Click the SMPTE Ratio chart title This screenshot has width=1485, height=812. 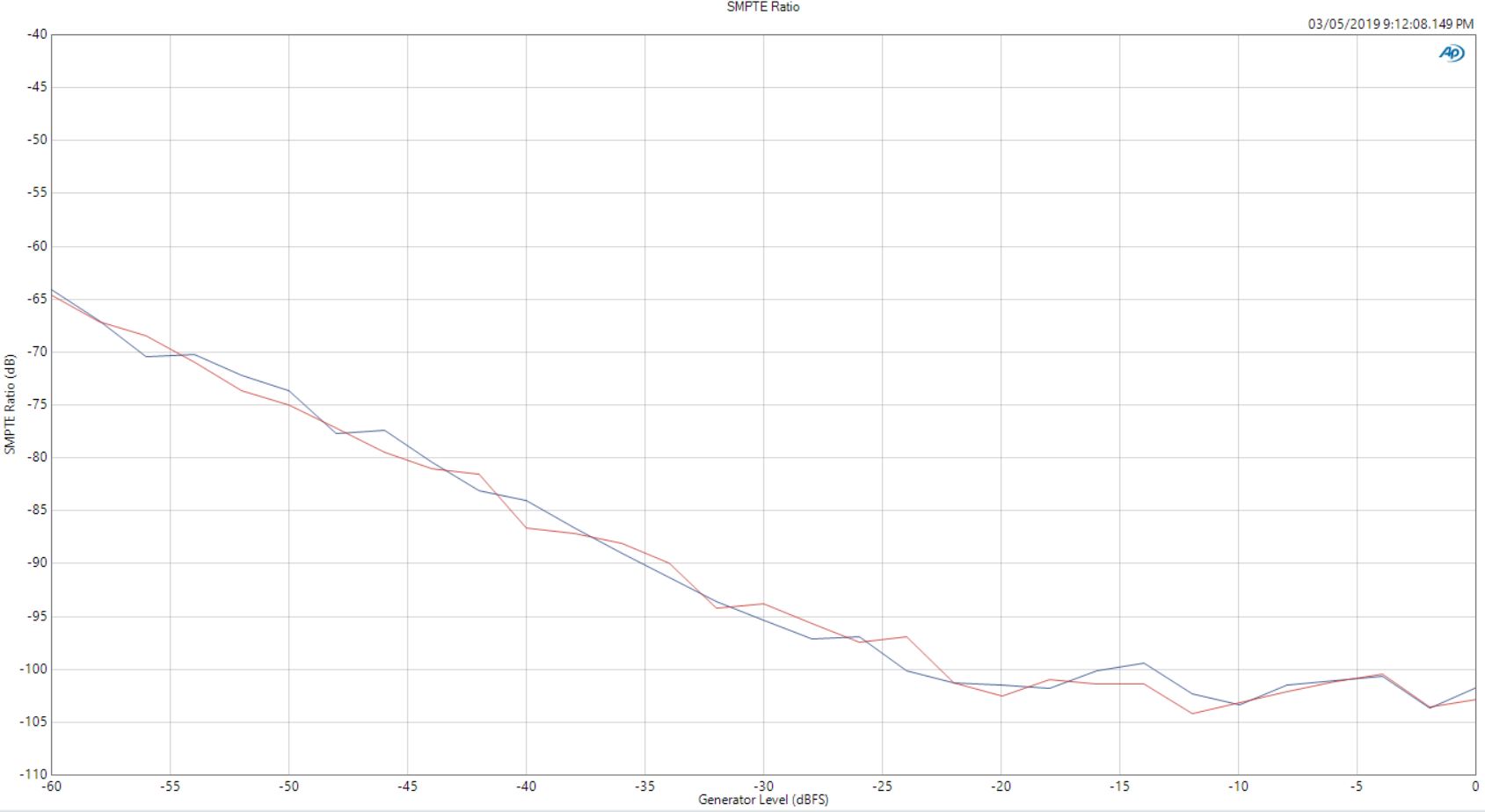click(x=762, y=7)
